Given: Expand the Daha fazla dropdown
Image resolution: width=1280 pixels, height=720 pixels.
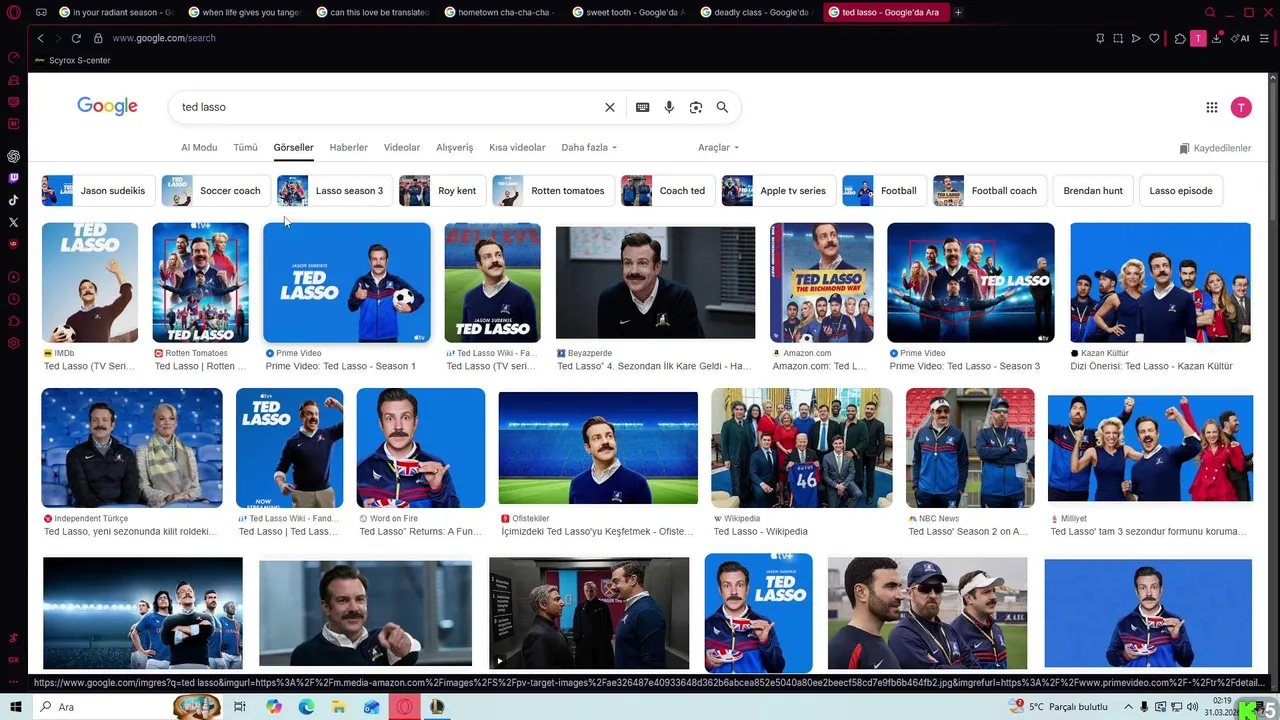Looking at the screenshot, I should [x=589, y=147].
